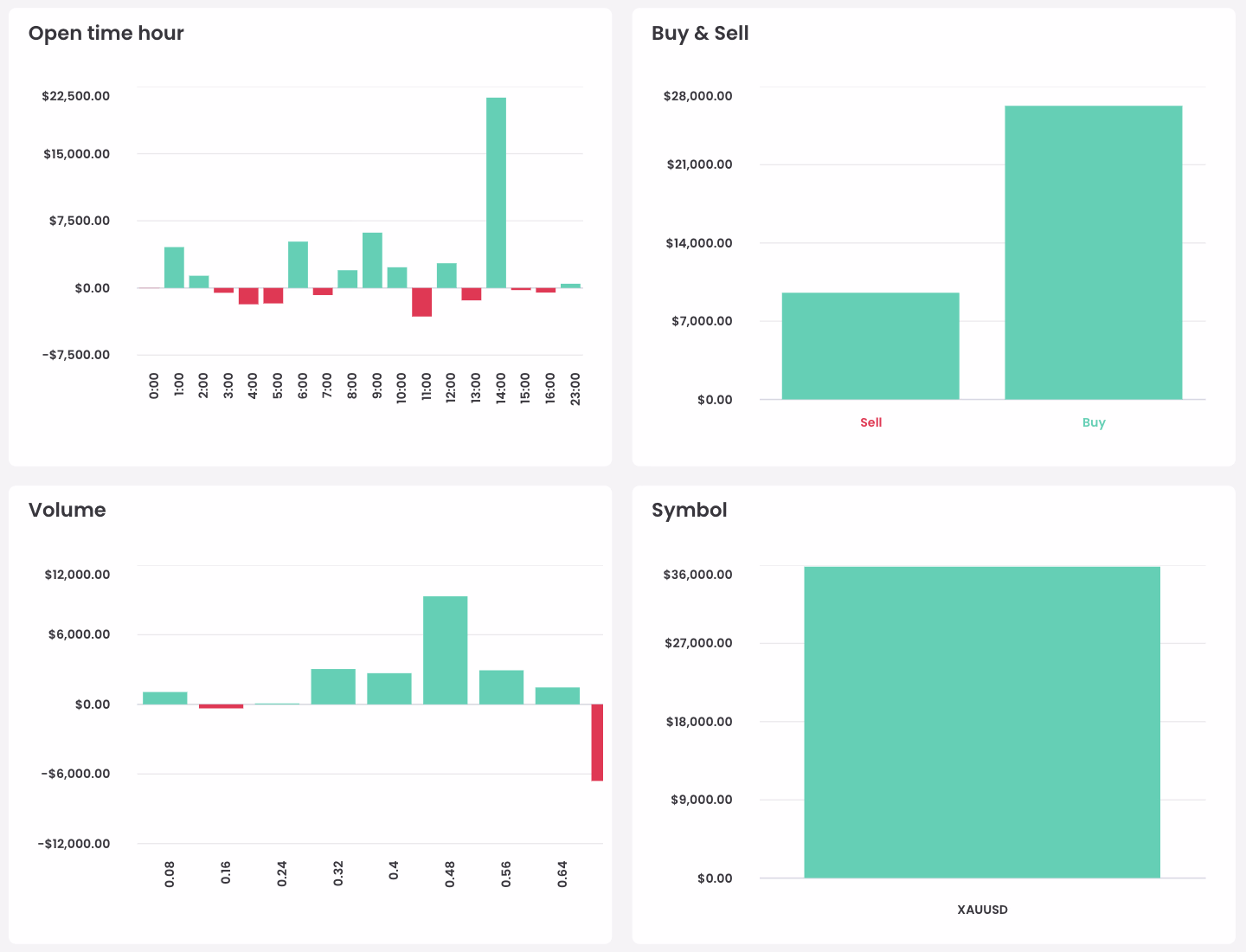This screenshot has height=952, width=1246.
Task: Select the "XAUUSD" axis label
Action: pyautogui.click(x=983, y=910)
